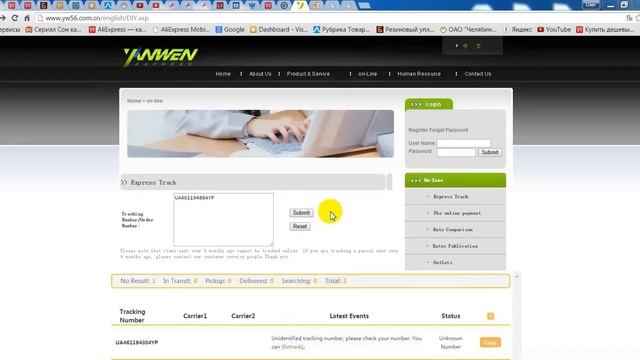The image size is (640, 360).
Task: Focus the Password input field
Action: click(x=456, y=152)
